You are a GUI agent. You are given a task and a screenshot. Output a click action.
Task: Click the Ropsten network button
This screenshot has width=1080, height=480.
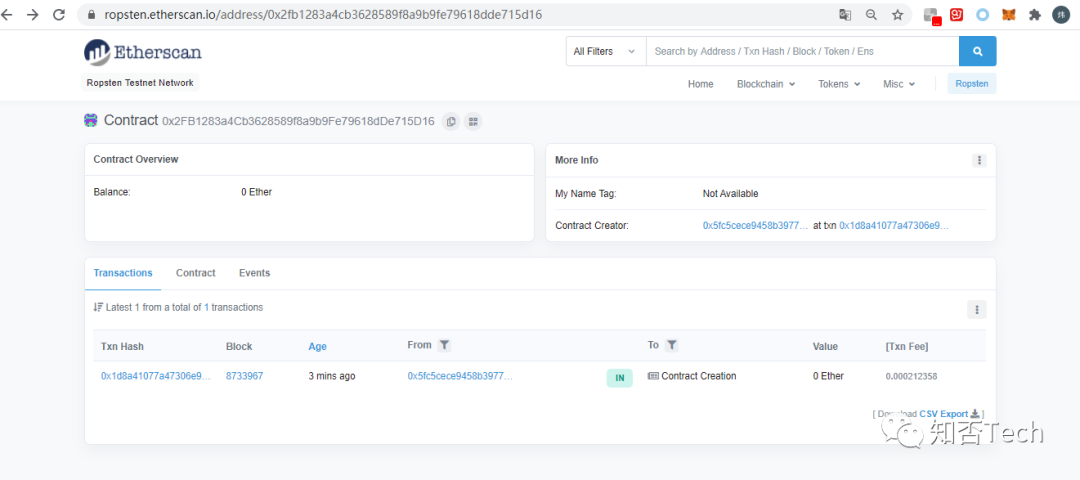(x=972, y=84)
